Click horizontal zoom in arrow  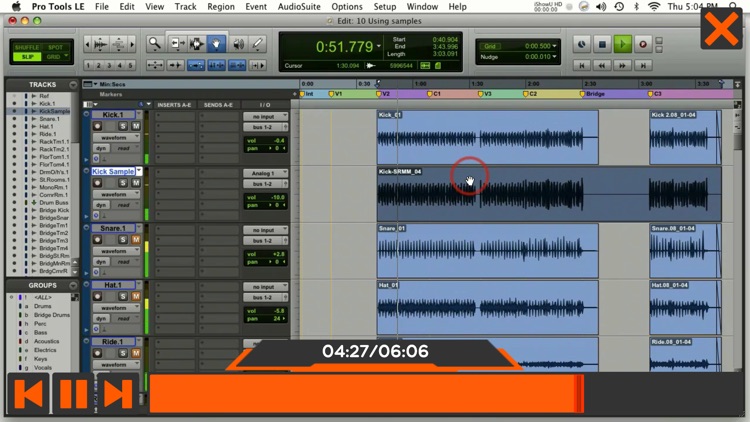pos(132,44)
